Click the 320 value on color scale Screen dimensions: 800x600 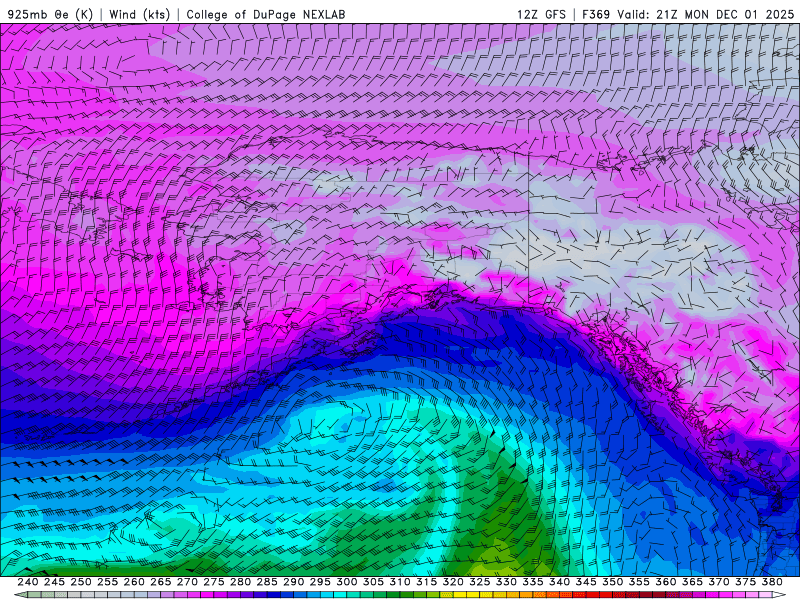tap(453, 582)
